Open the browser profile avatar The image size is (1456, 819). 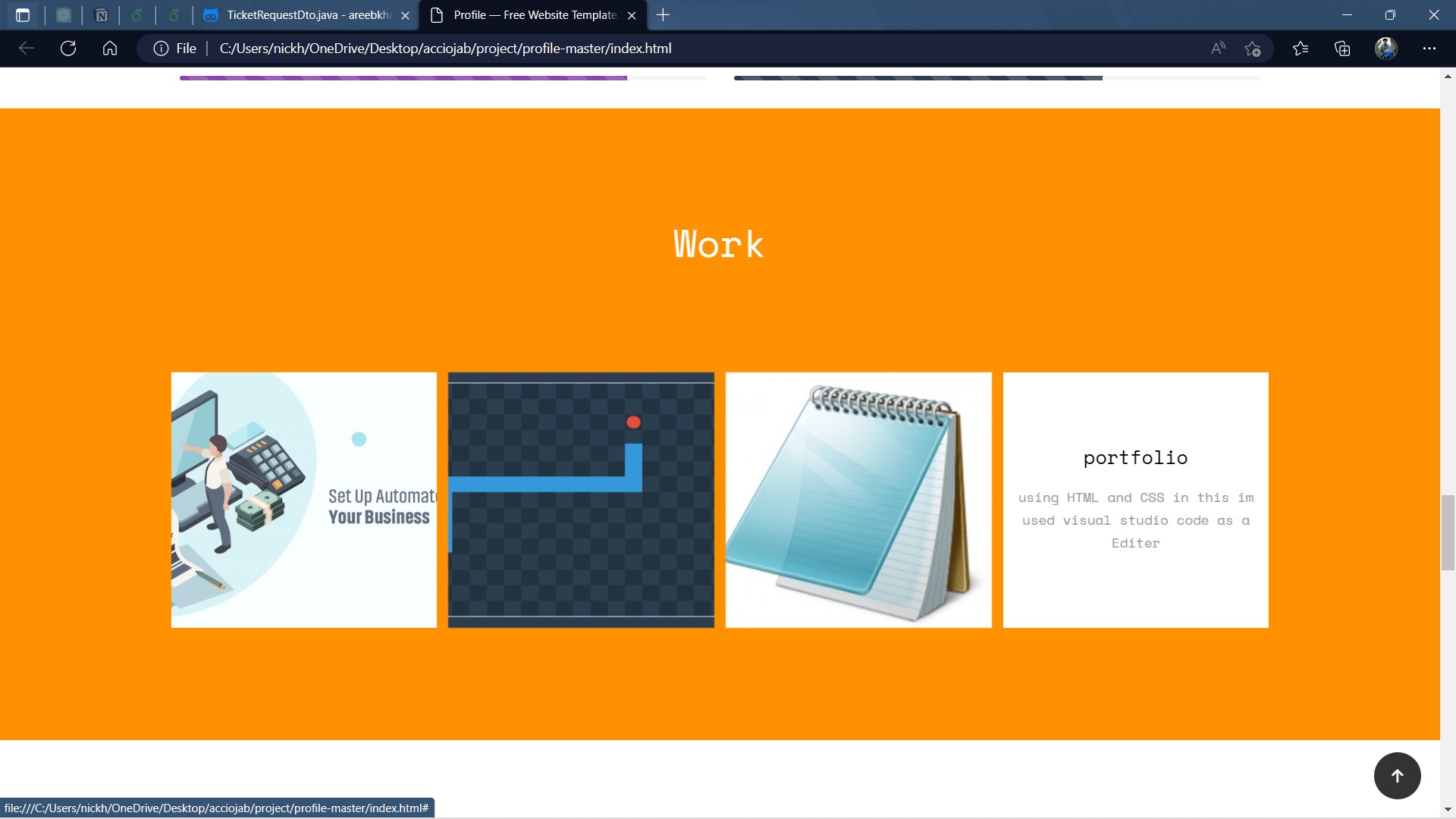pos(1386,48)
